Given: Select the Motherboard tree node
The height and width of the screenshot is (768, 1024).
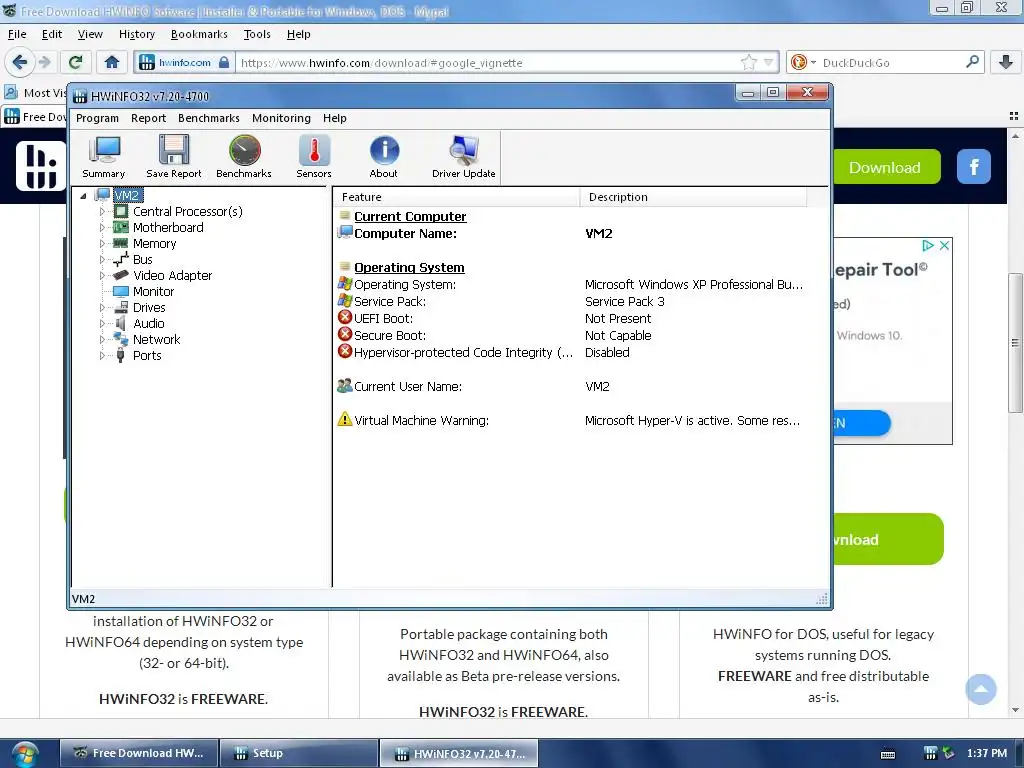Looking at the screenshot, I should click(x=168, y=227).
